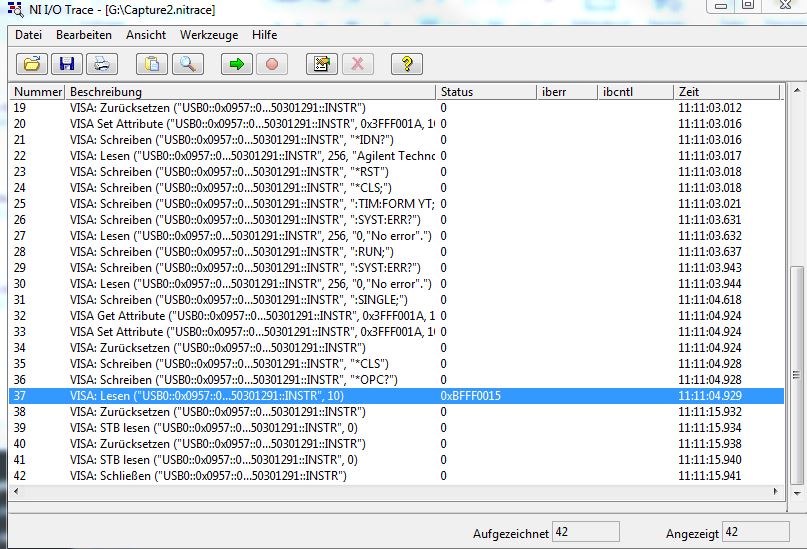Click the horizontal scrollbar left arrow
Image resolution: width=807 pixels, height=549 pixels.
(x=16, y=491)
